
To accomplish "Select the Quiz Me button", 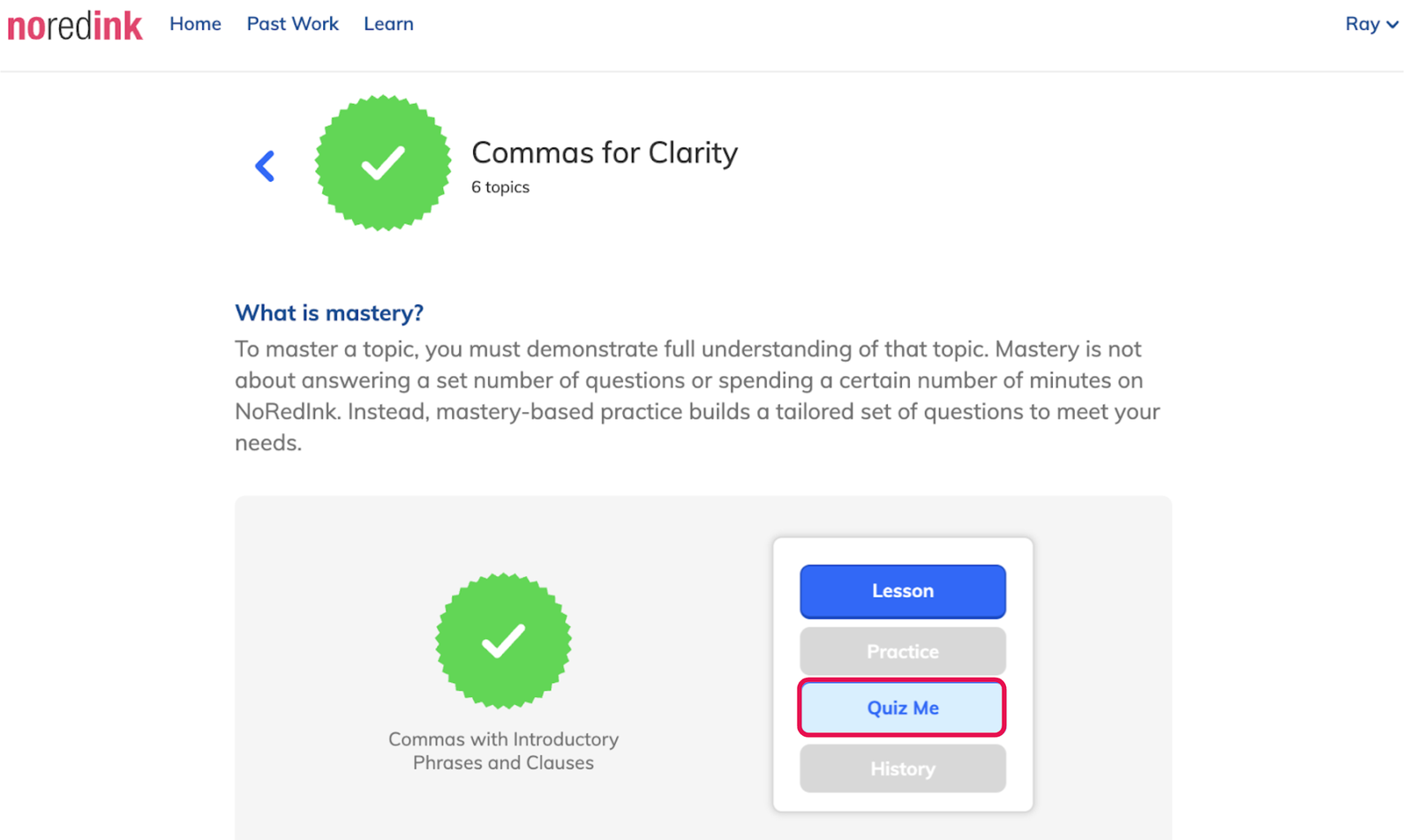I will coord(902,708).
